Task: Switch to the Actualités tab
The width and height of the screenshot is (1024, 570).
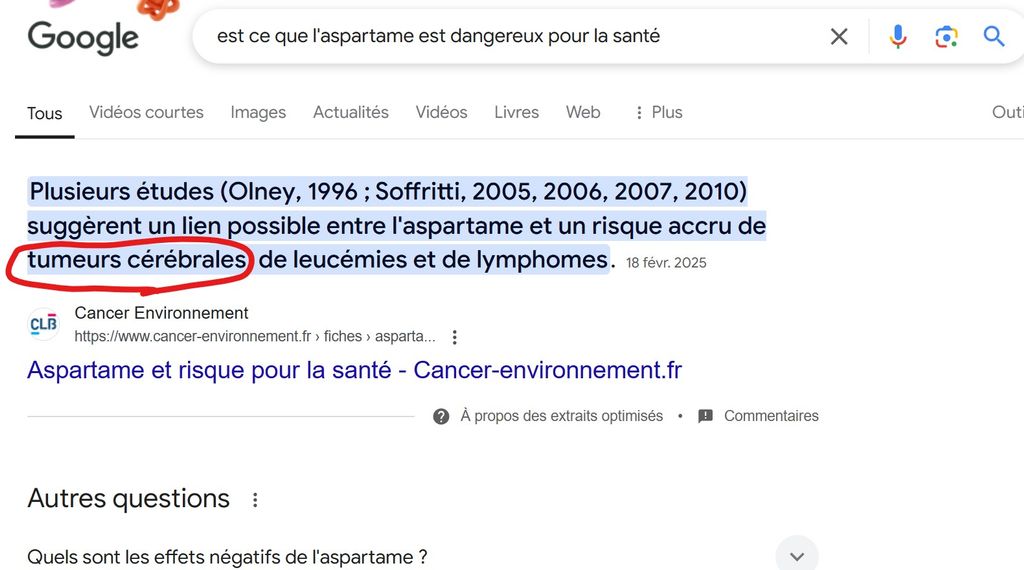Action: [351, 112]
